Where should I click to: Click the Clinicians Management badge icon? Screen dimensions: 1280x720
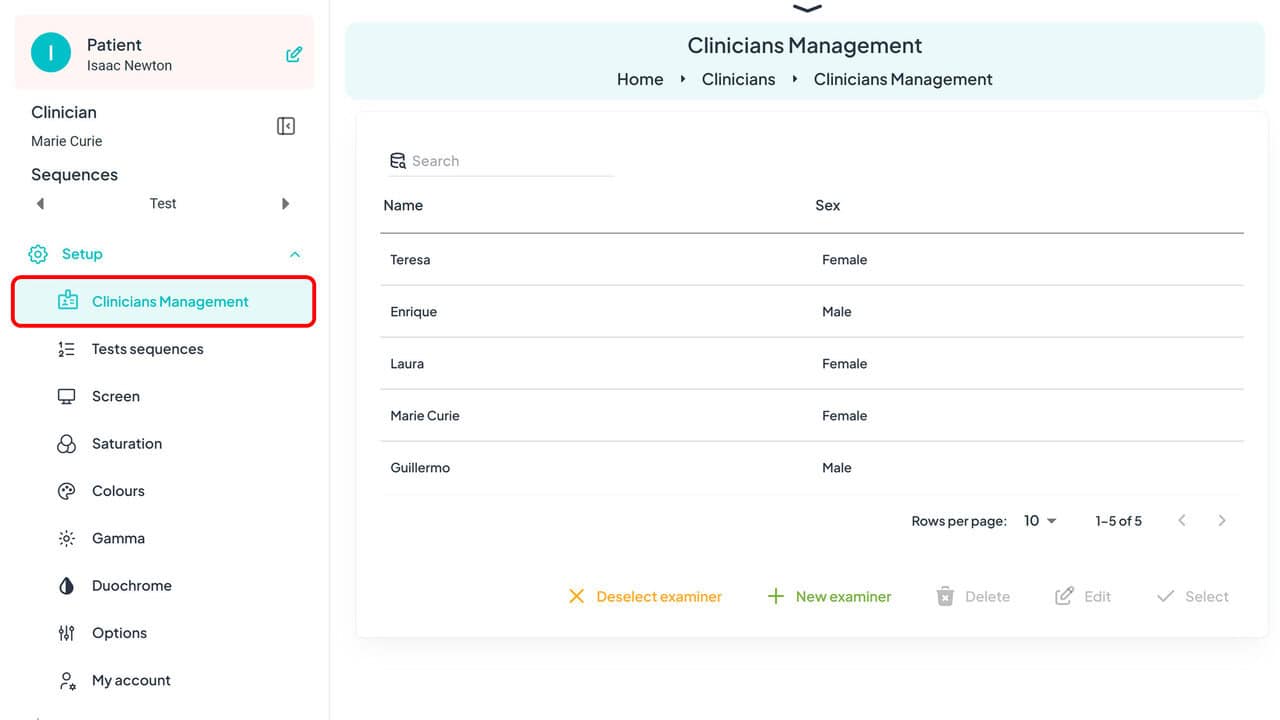click(x=68, y=300)
